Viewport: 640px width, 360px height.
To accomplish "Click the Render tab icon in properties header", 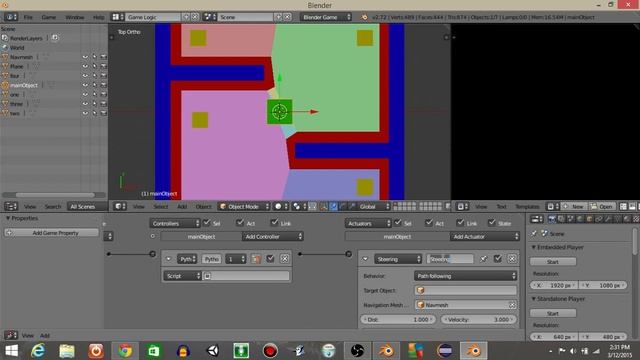I will [552, 219].
